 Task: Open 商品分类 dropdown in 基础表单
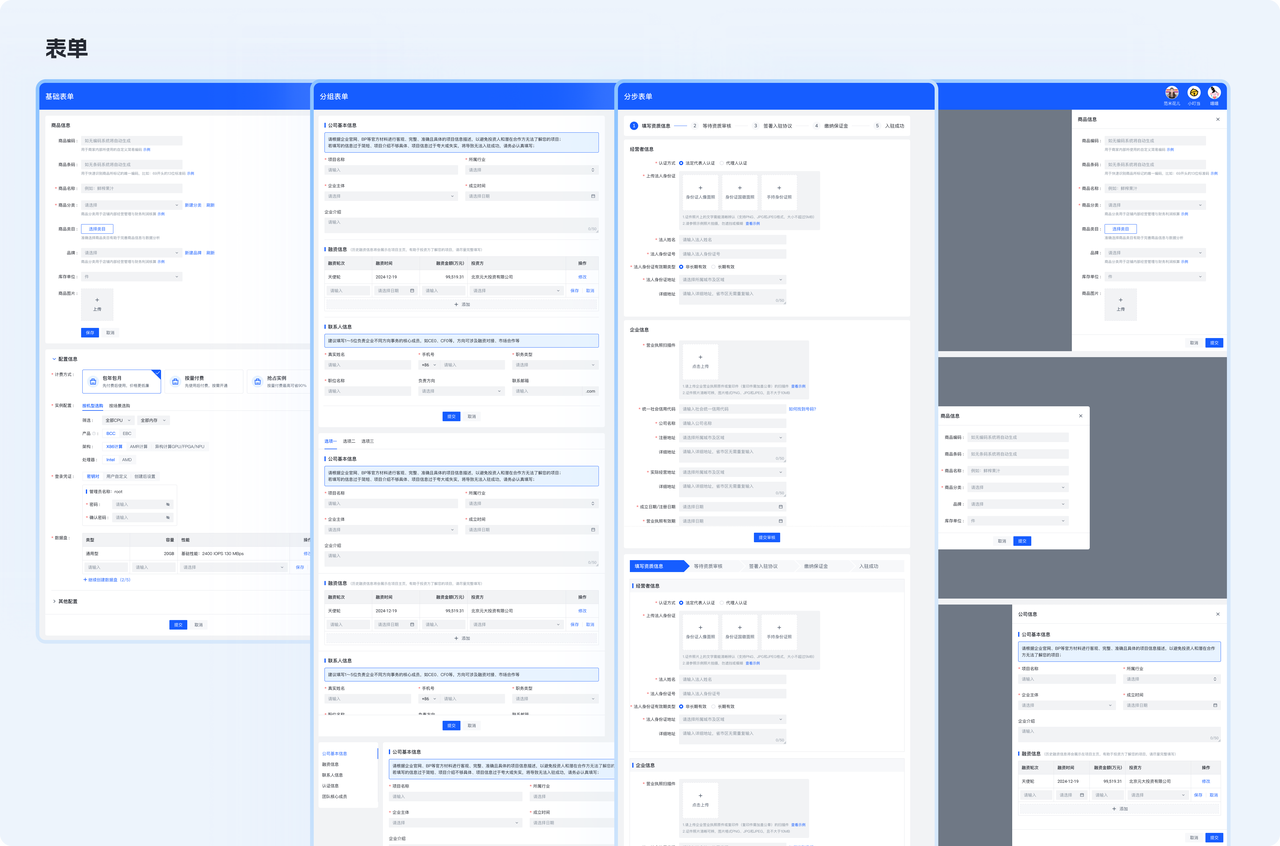pyautogui.click(x=132, y=205)
